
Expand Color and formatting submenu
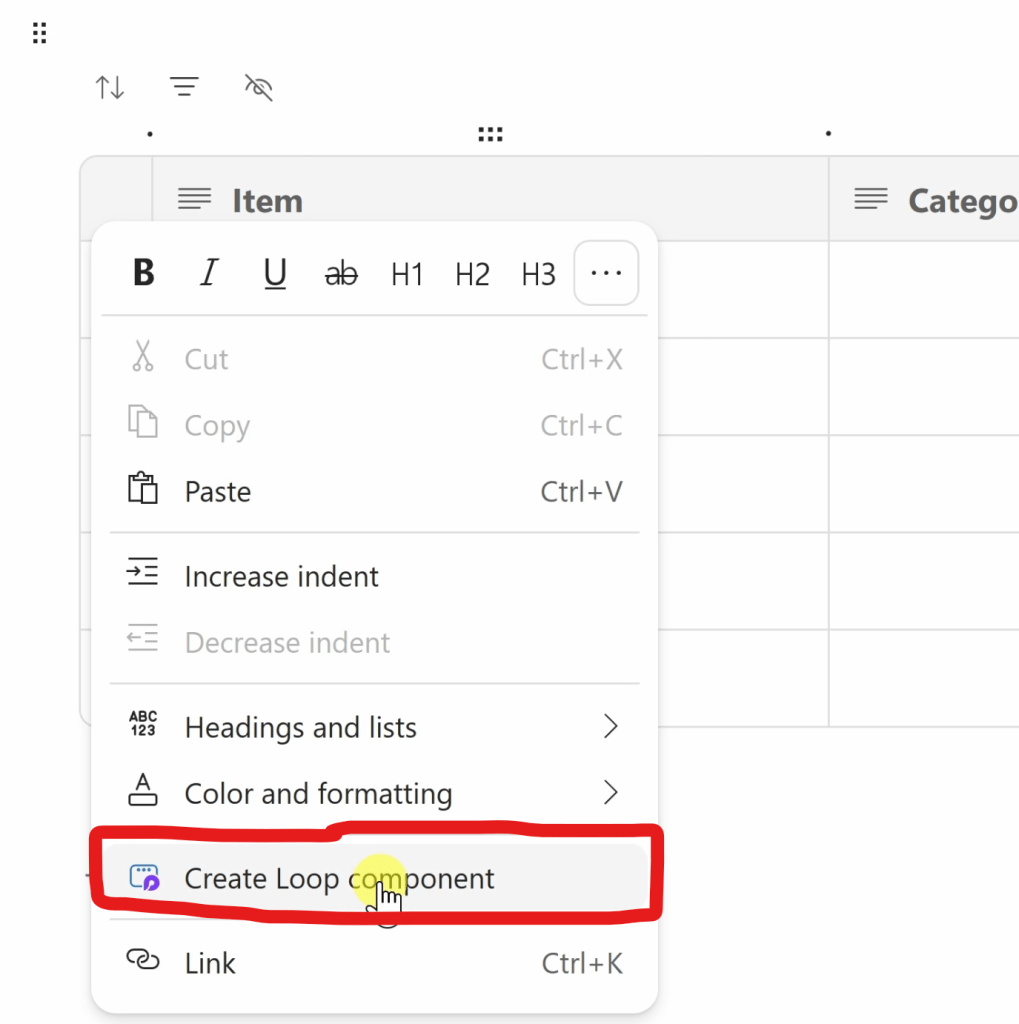[x=318, y=794]
